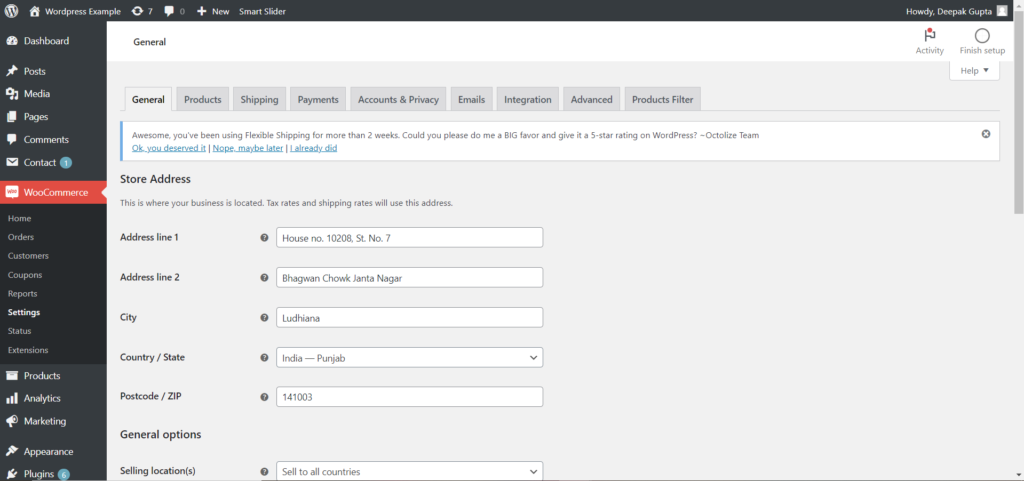The height and width of the screenshot is (481, 1024).
Task: Open the updates icon showing 7
Action: (x=137, y=11)
